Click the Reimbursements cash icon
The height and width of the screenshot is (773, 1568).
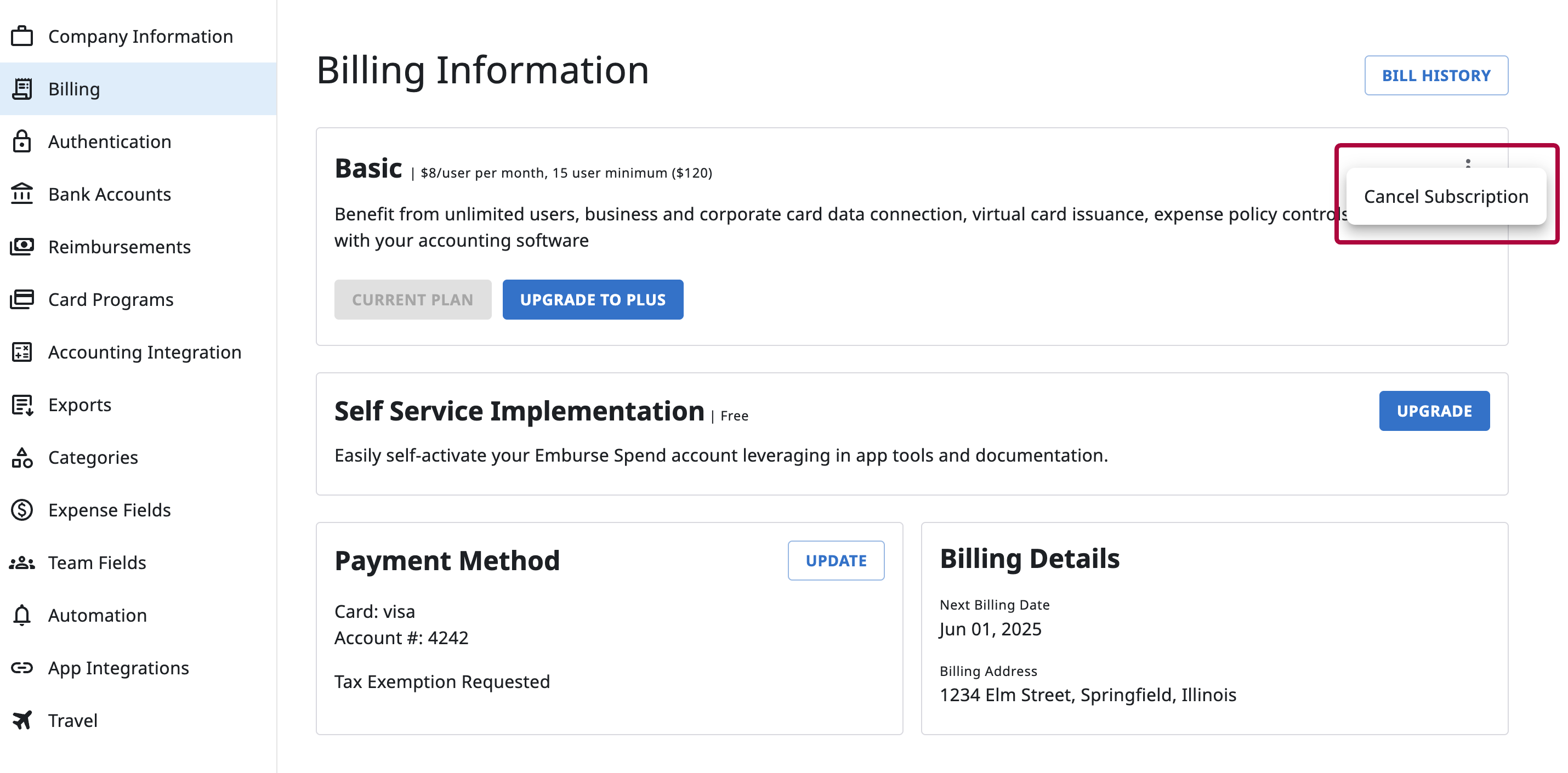22,247
